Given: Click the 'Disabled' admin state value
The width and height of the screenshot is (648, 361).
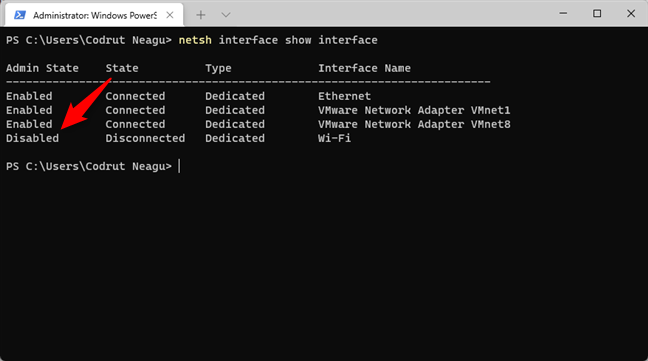Looking at the screenshot, I should point(32,138).
